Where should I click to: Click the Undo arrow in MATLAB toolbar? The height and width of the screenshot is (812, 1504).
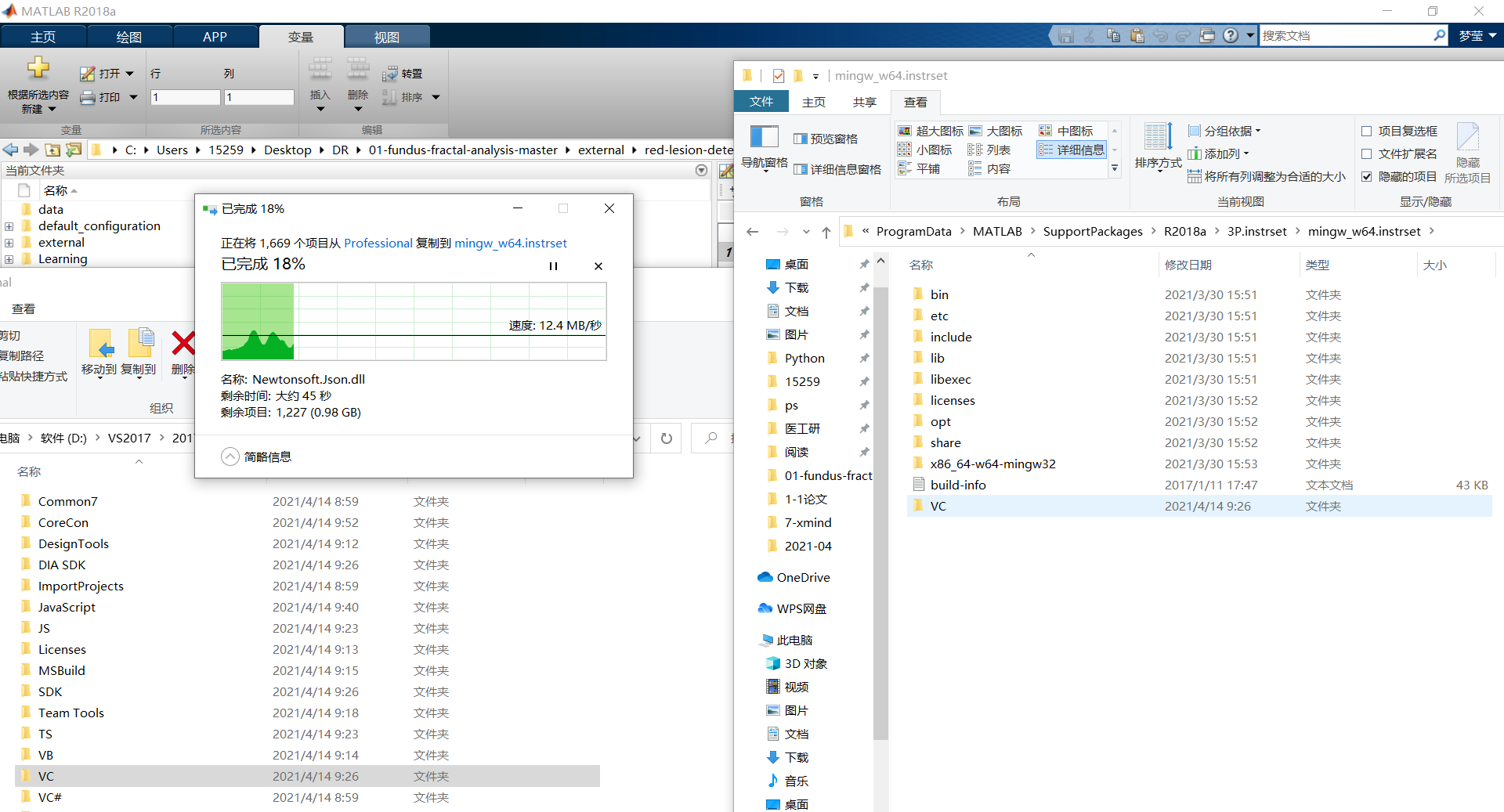pos(1161,35)
